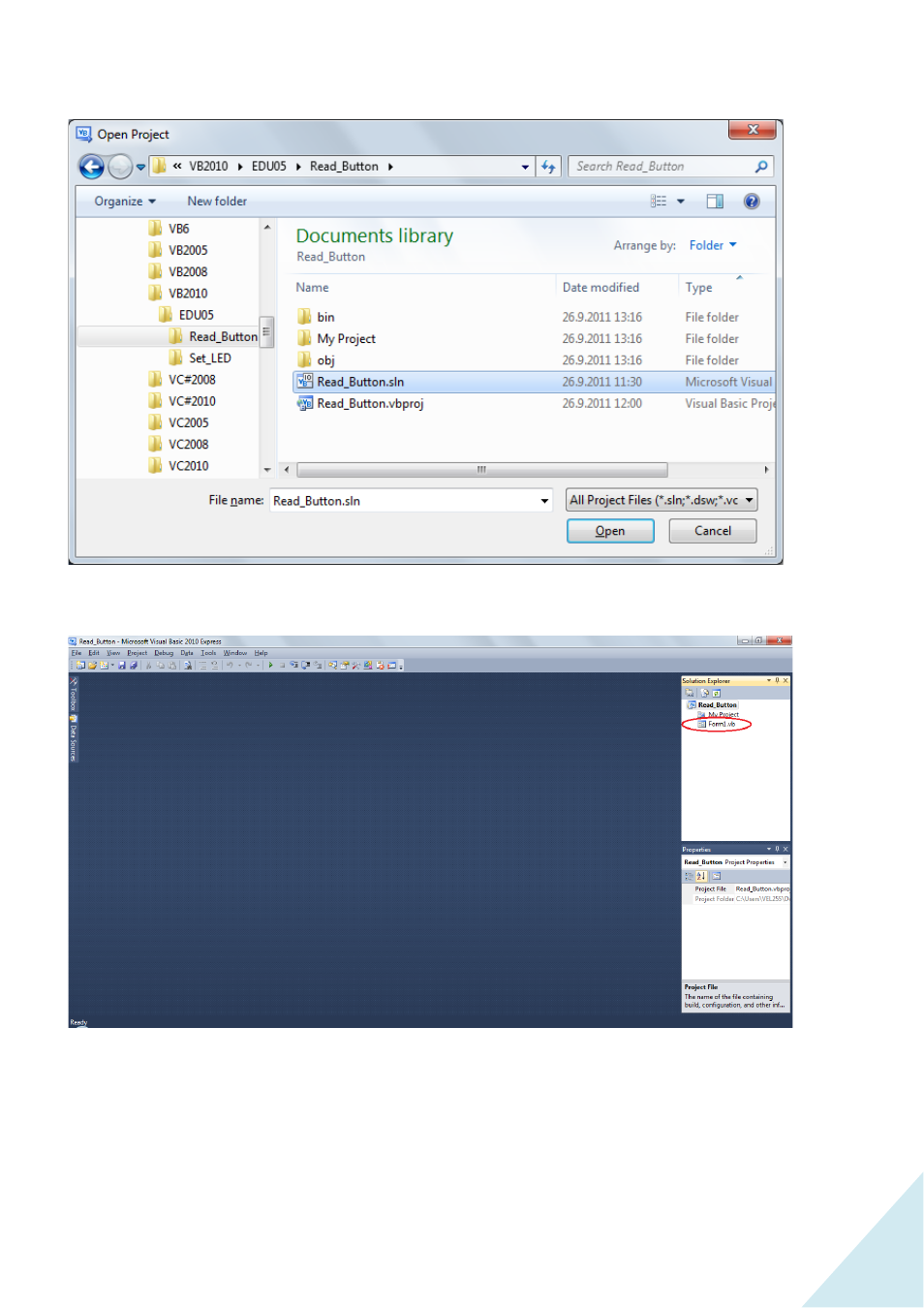Sort by Type column header

click(x=698, y=288)
